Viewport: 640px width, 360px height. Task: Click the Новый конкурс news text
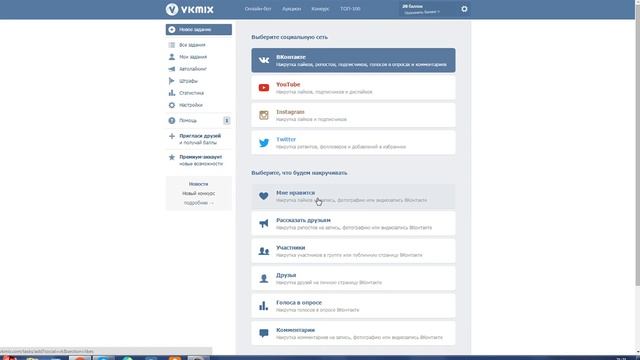198,193
